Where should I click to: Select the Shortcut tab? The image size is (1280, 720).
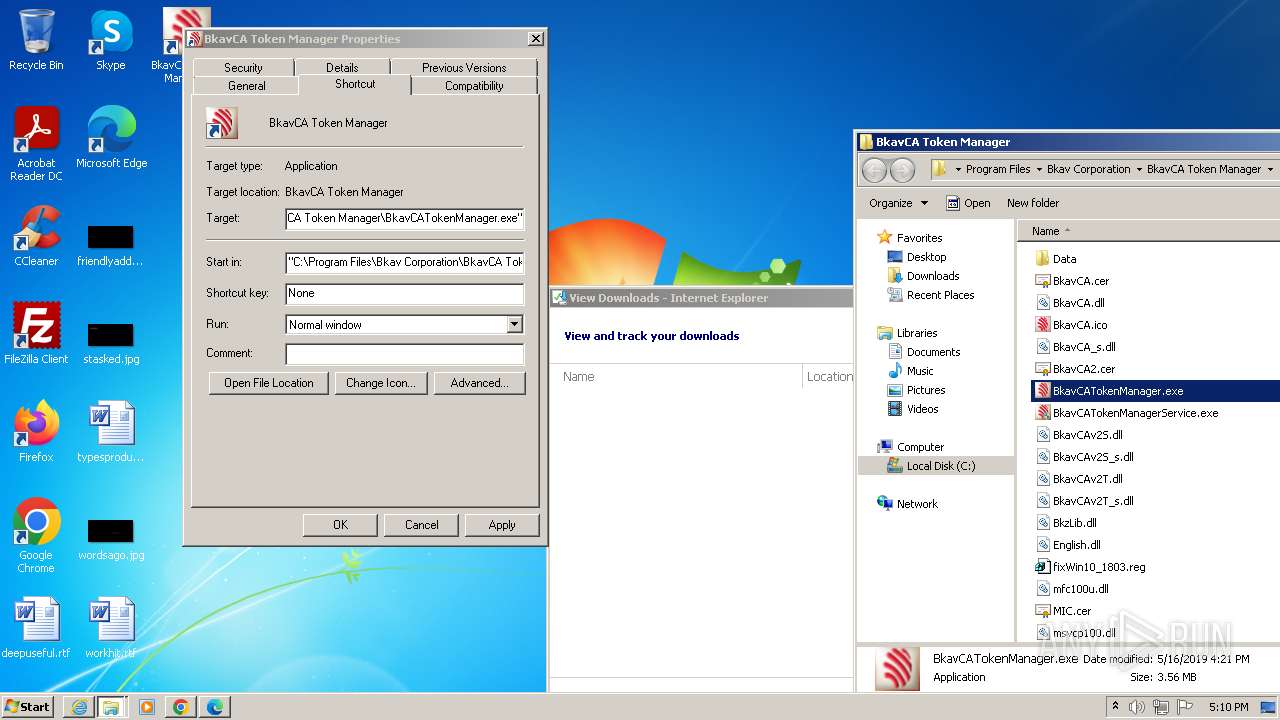[355, 85]
